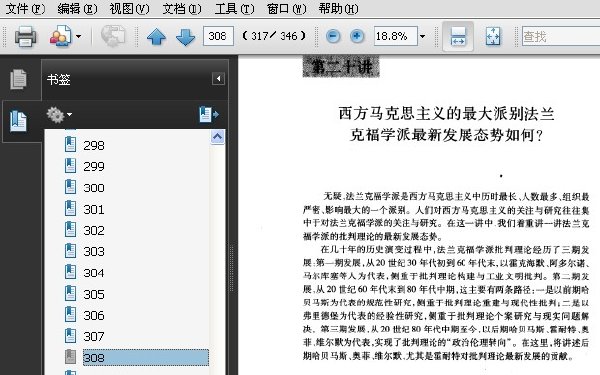Click the bookmarks list scroll up arrow
Viewport: 600px width, 375px height.
(217, 137)
